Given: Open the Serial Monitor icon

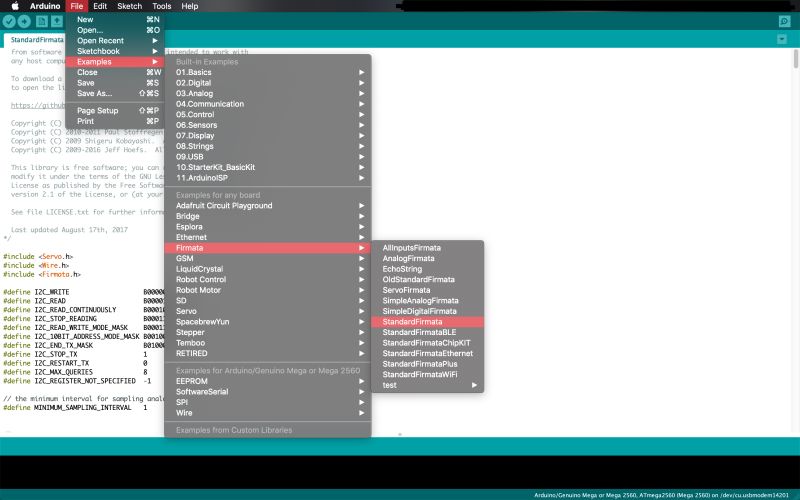Looking at the screenshot, I should (x=784, y=21).
